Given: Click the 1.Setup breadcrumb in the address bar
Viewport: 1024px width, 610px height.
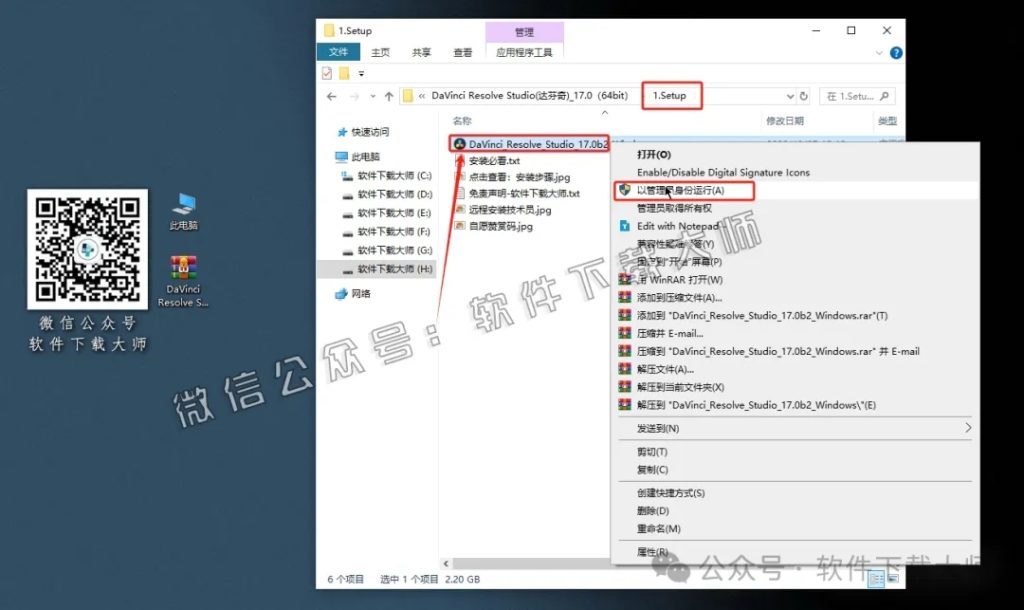Looking at the screenshot, I should click(668, 96).
